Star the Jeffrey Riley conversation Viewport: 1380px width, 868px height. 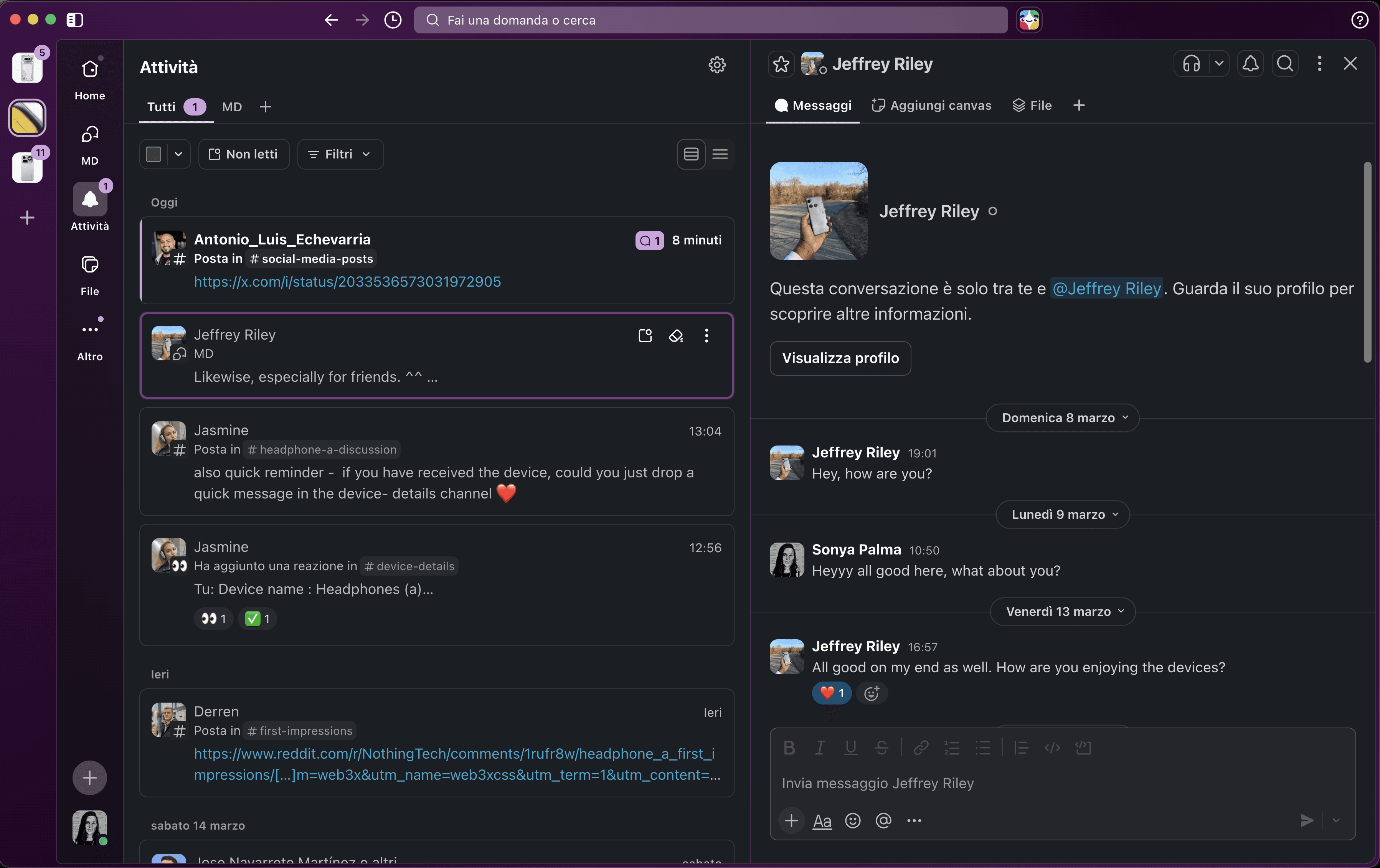[x=781, y=64]
